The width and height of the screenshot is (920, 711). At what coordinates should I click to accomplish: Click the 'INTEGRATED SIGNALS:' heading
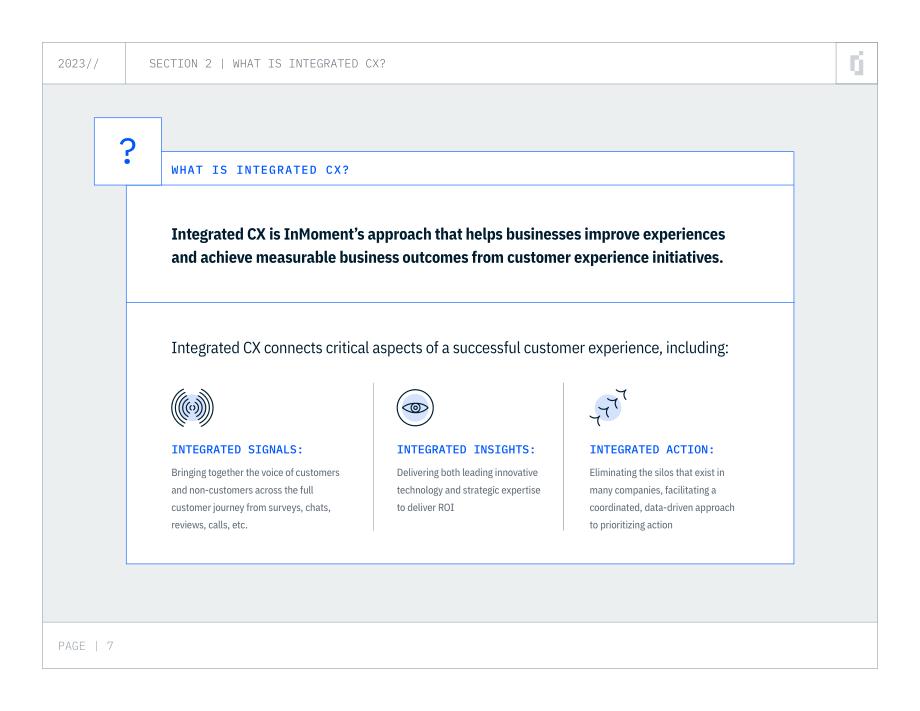pyautogui.click(x=237, y=449)
